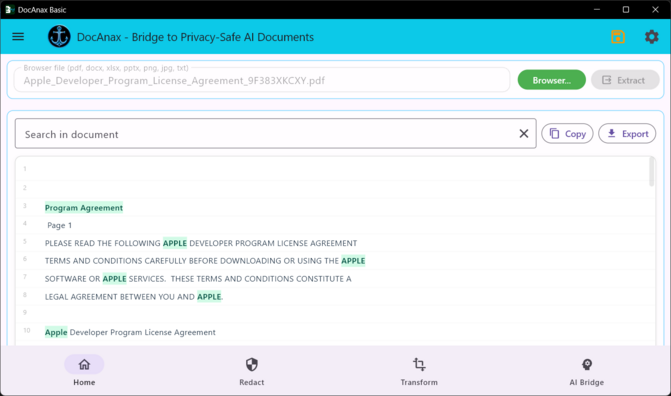
Task: Click line 'LEGAL AGREEMENT BETWEEN YOU AND APPLE'
Action: (x=134, y=297)
